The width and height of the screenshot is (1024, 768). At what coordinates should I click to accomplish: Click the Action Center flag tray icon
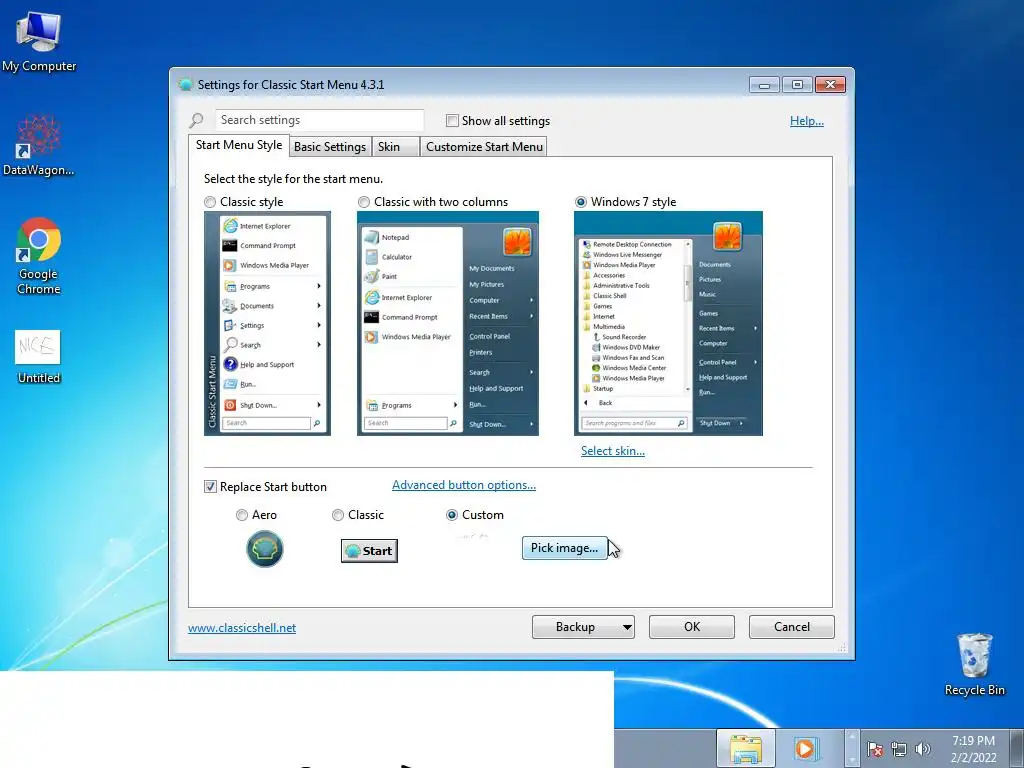click(875, 749)
